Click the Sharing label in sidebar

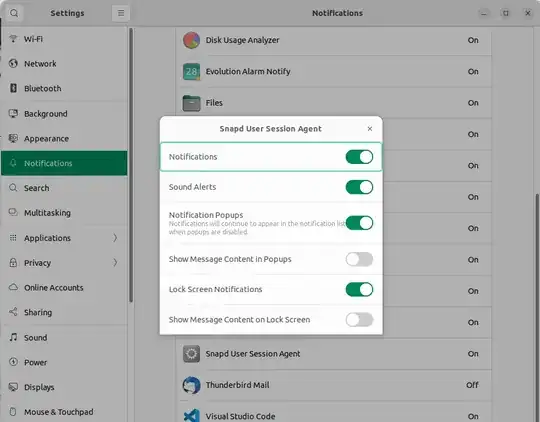[38, 312]
